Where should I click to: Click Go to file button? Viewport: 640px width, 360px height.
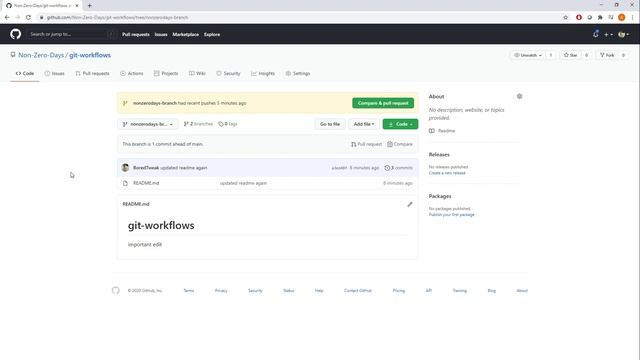(330, 124)
